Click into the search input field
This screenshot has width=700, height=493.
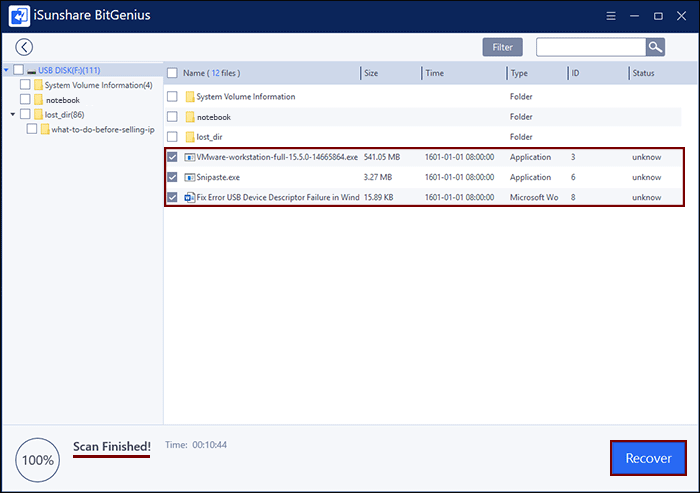(x=591, y=47)
